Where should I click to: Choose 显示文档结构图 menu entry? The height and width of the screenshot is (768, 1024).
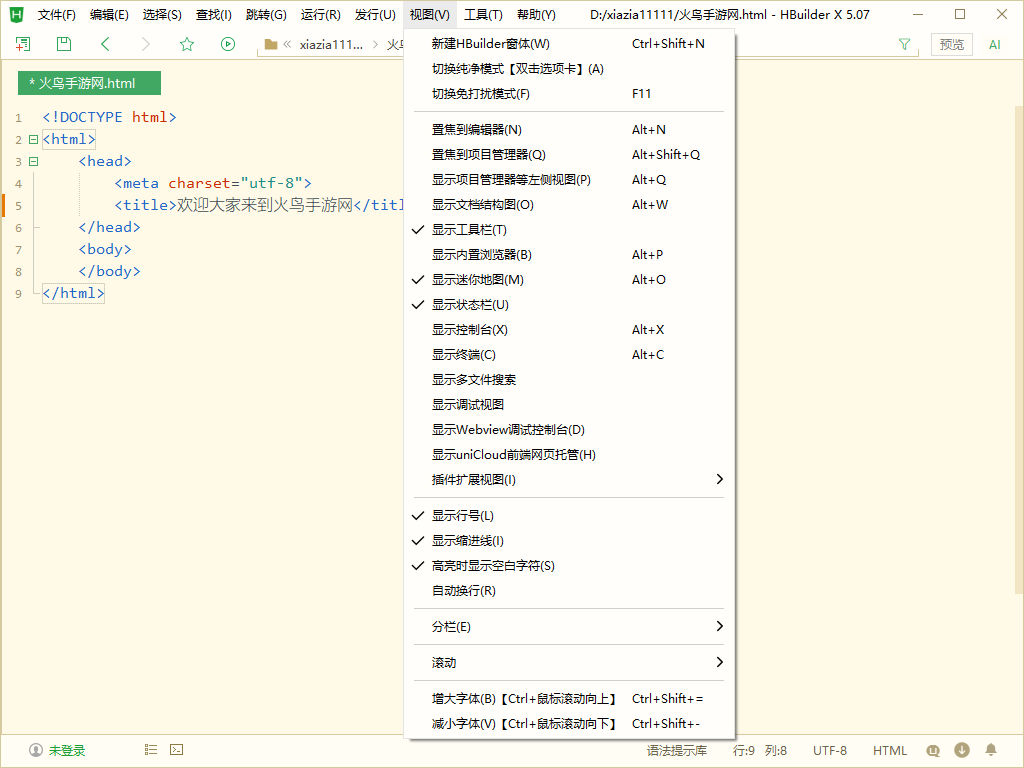coord(568,204)
